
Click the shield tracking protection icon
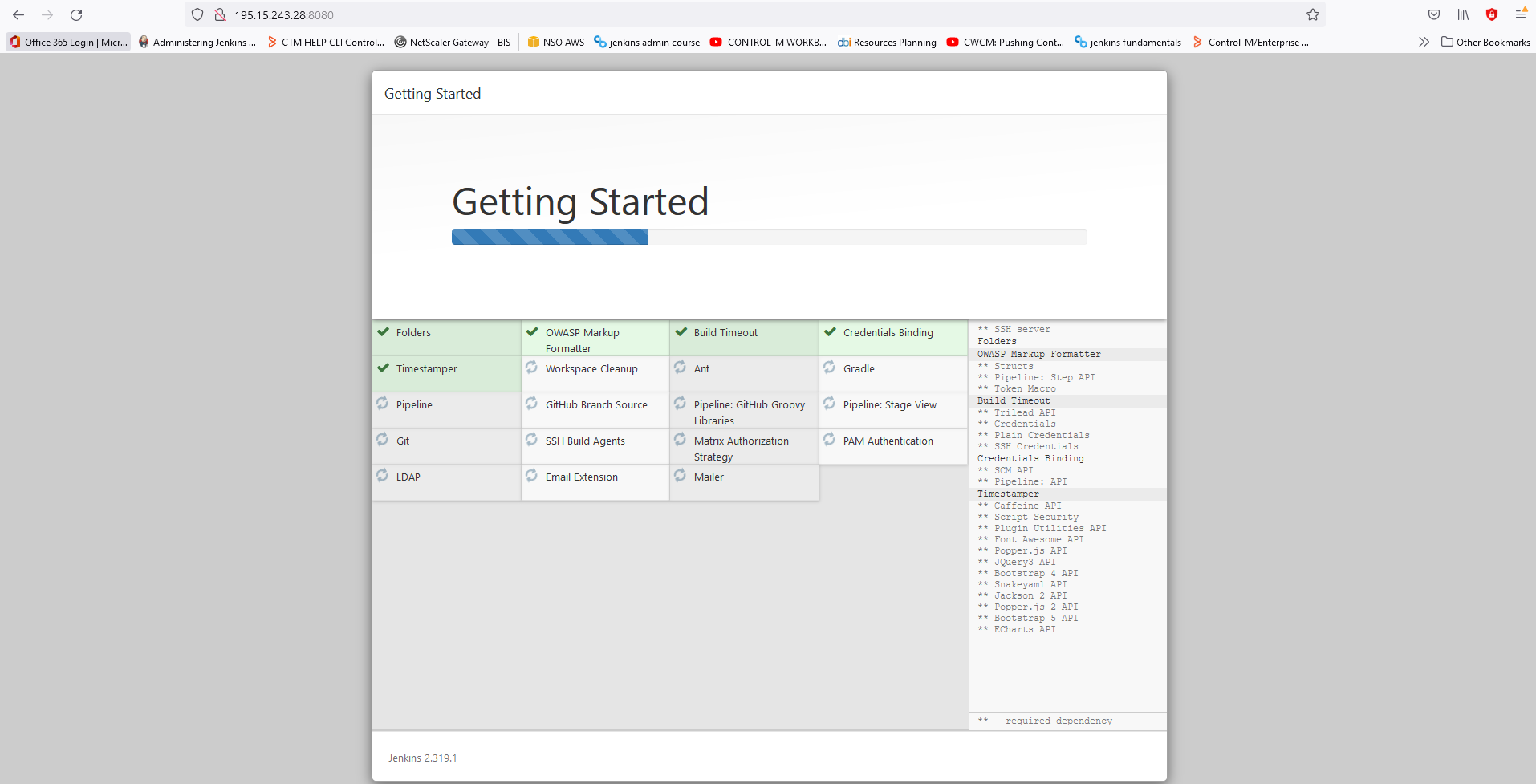[197, 14]
